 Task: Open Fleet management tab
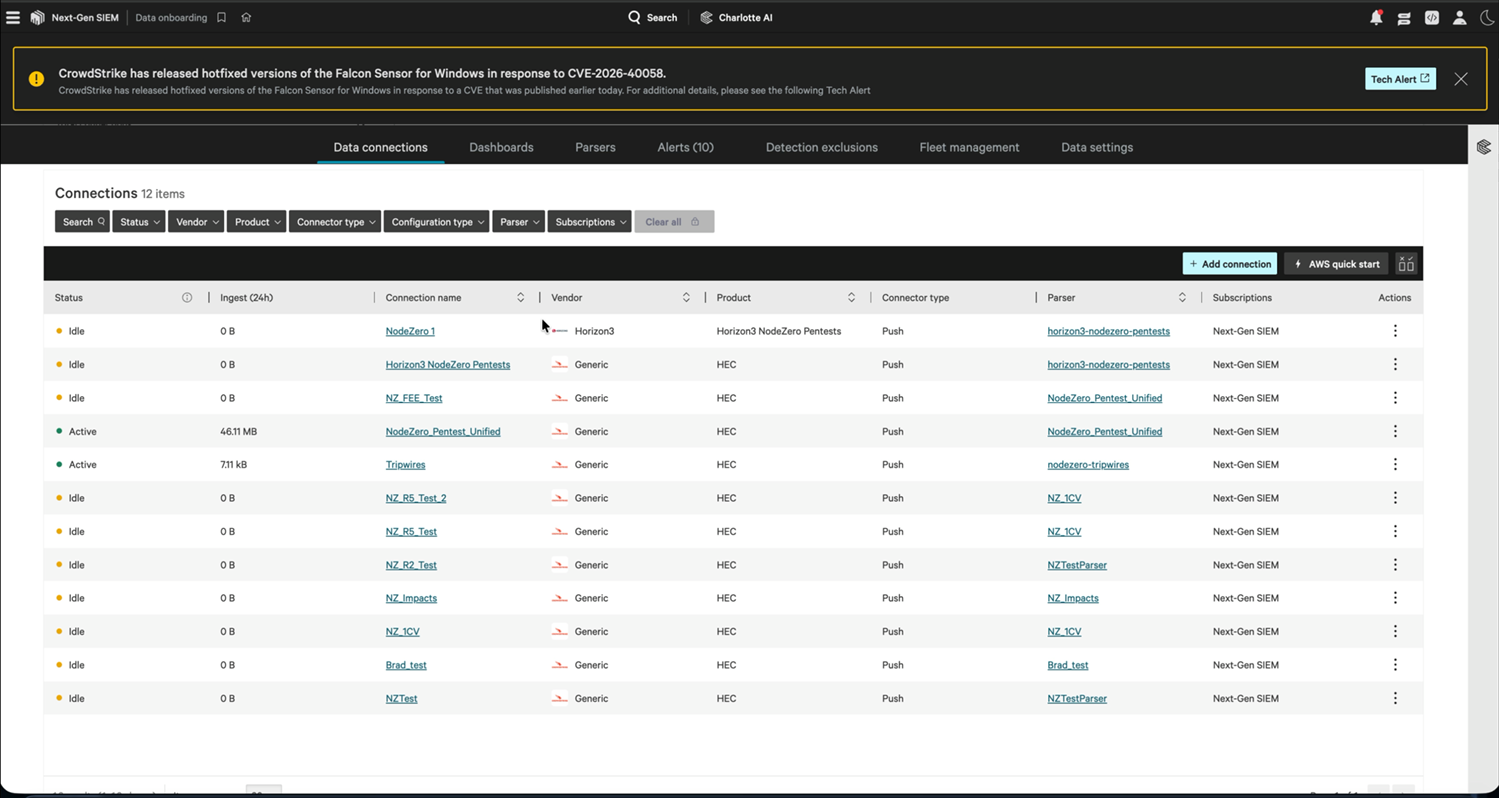tap(969, 147)
